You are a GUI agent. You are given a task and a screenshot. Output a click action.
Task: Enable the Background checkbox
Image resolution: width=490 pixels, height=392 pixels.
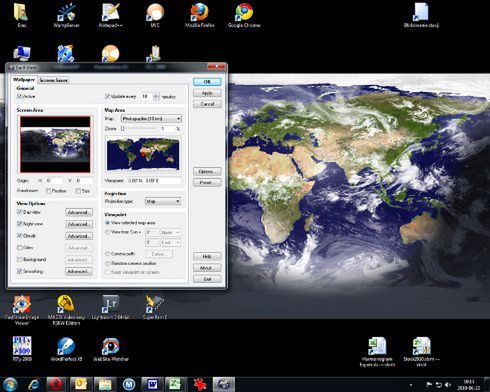[19, 259]
